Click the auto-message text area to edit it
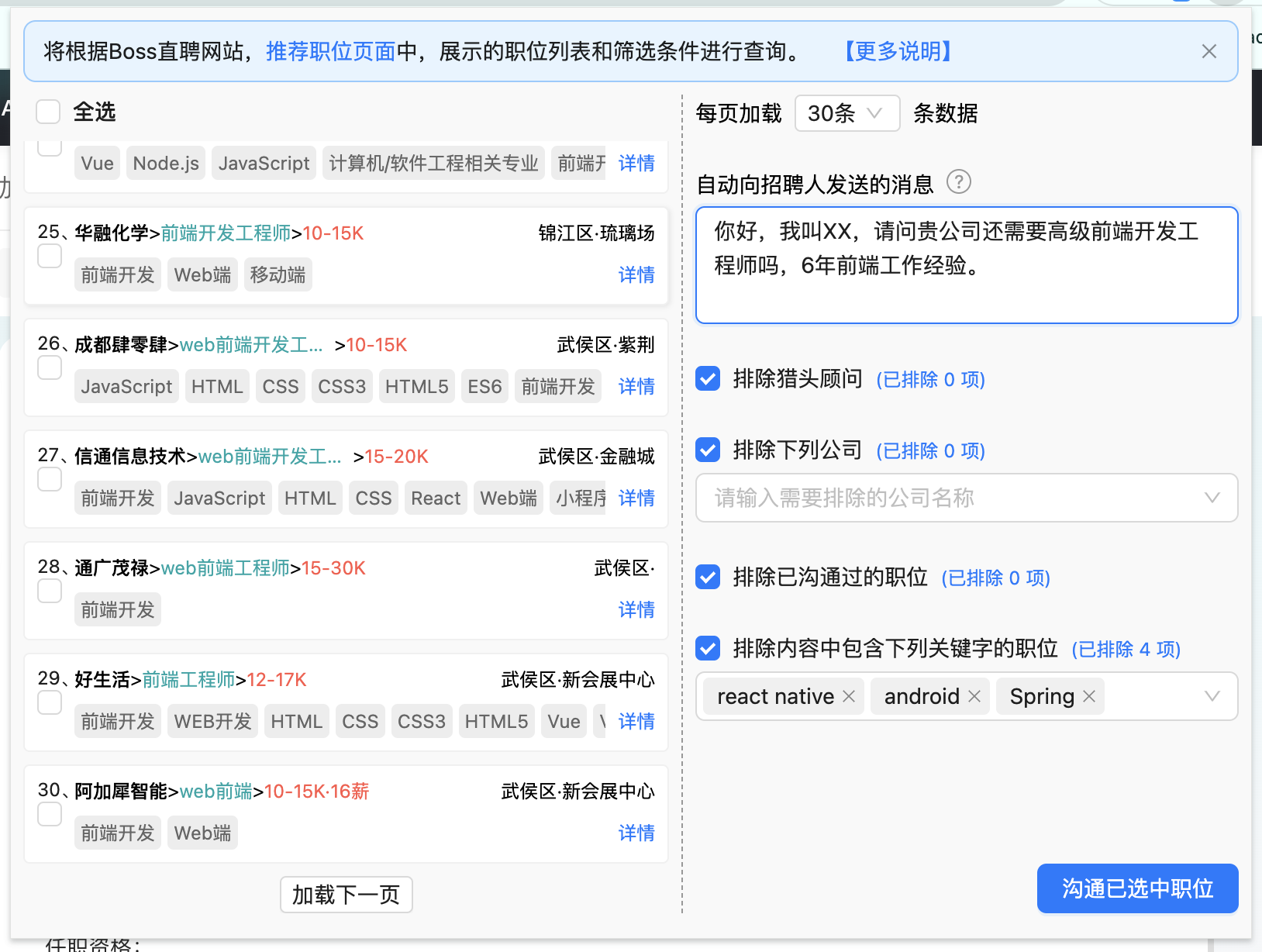Viewport: 1262px width, 952px height. [966, 264]
